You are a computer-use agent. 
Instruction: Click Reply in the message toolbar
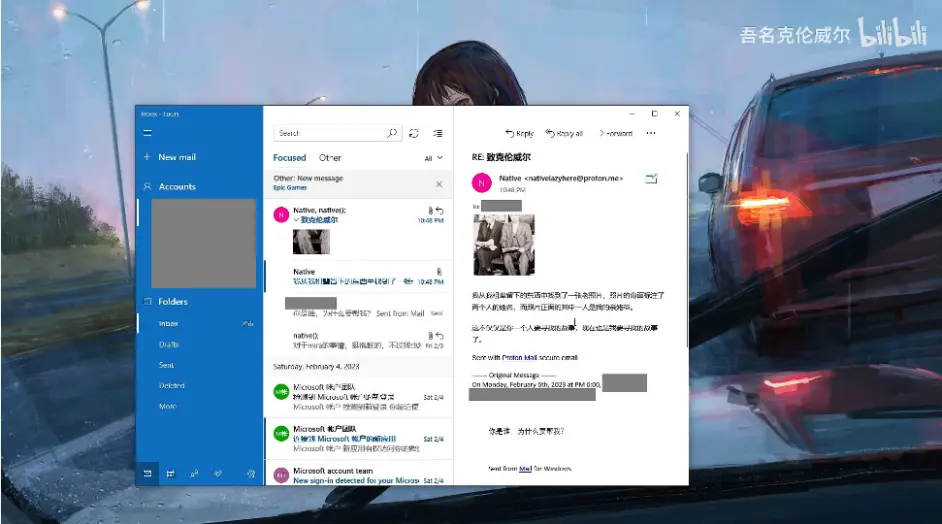(520, 133)
